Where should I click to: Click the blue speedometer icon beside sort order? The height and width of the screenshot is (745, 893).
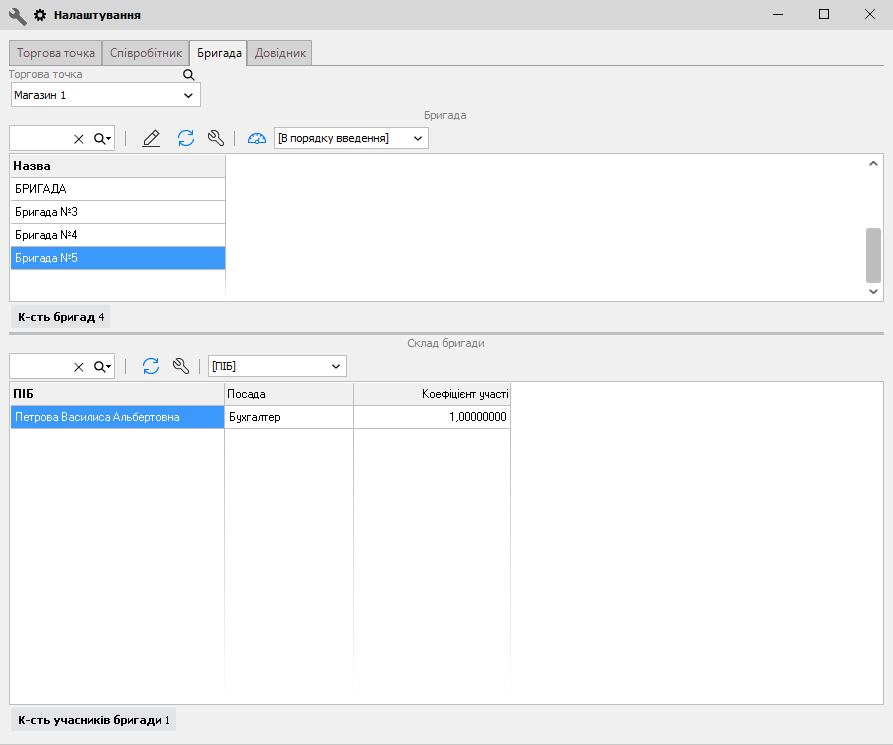(257, 138)
